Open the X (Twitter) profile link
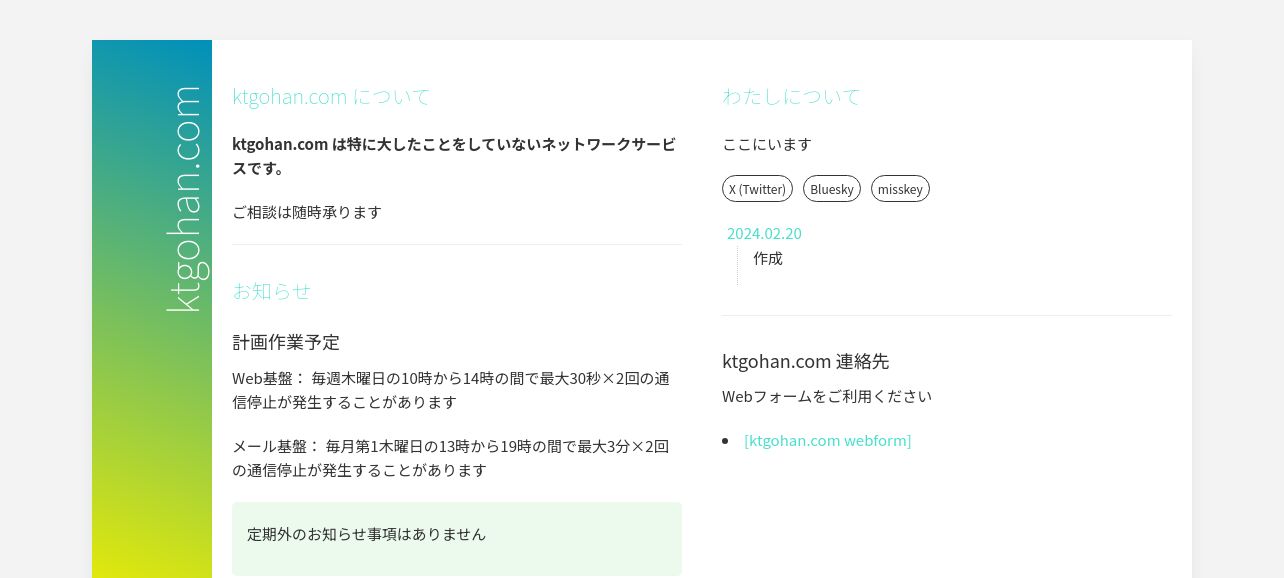 [757, 189]
